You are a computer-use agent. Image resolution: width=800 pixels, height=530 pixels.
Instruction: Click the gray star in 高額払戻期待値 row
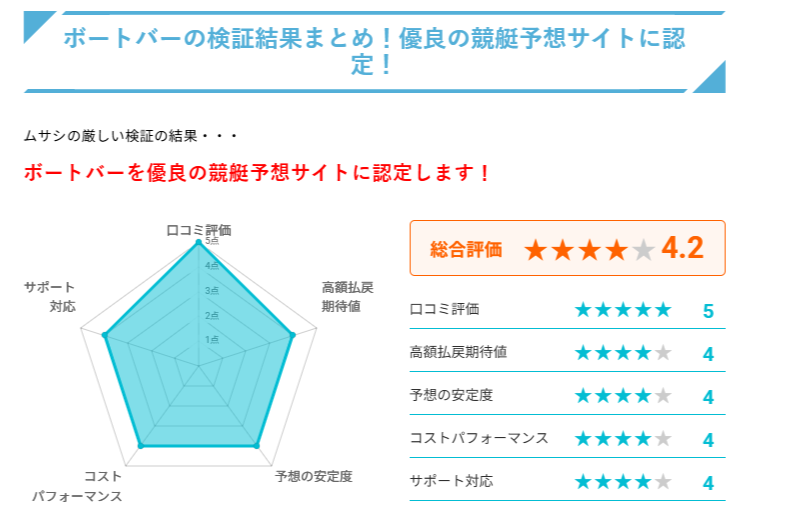pos(663,352)
